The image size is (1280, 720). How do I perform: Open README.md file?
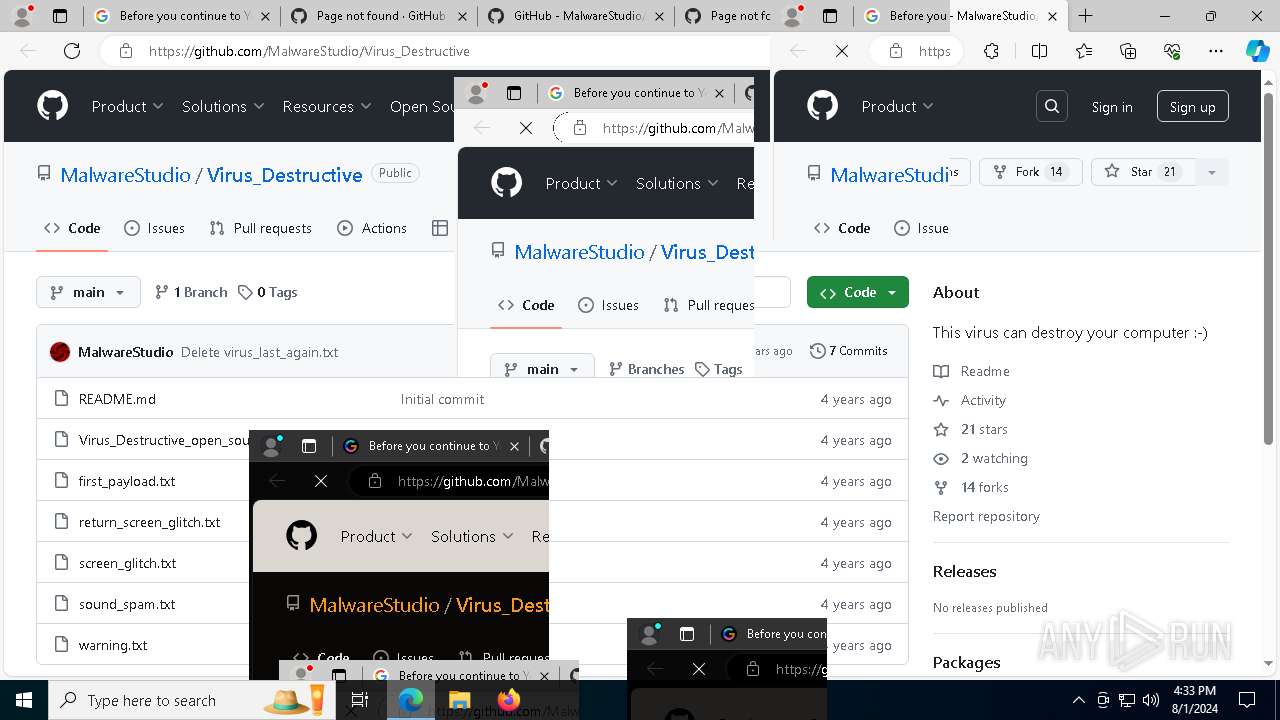click(117, 399)
